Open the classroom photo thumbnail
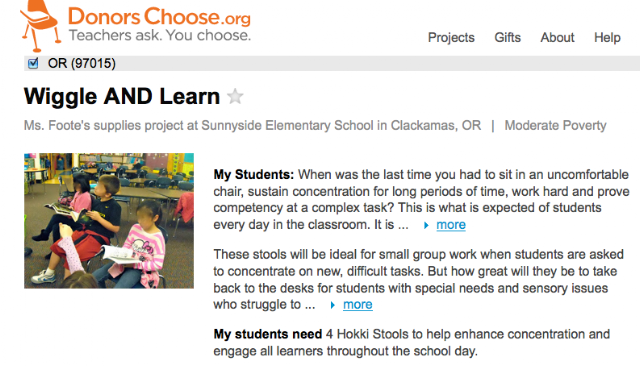The width and height of the screenshot is (640, 366). pos(109,221)
